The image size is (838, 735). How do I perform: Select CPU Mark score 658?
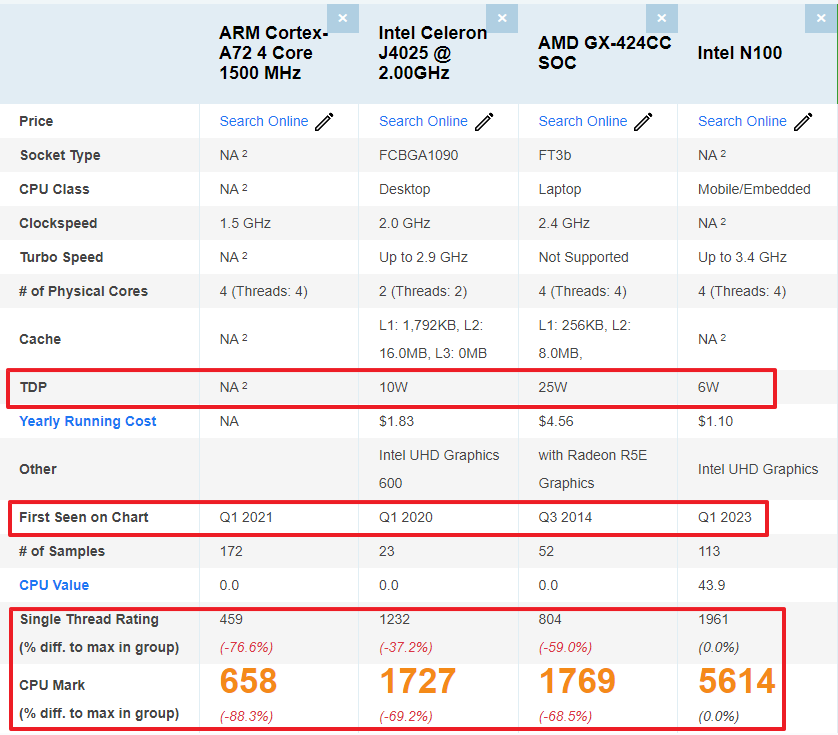click(x=248, y=681)
